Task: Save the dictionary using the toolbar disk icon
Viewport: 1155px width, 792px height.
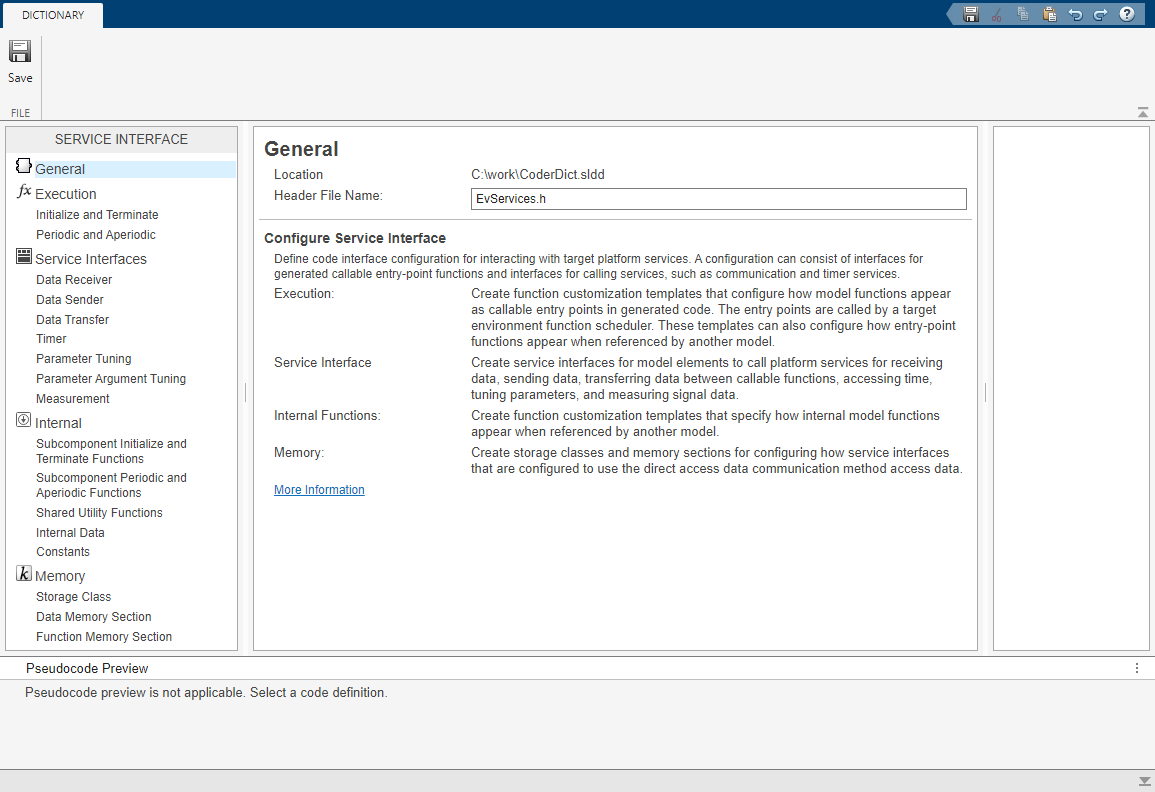Action: (970, 14)
